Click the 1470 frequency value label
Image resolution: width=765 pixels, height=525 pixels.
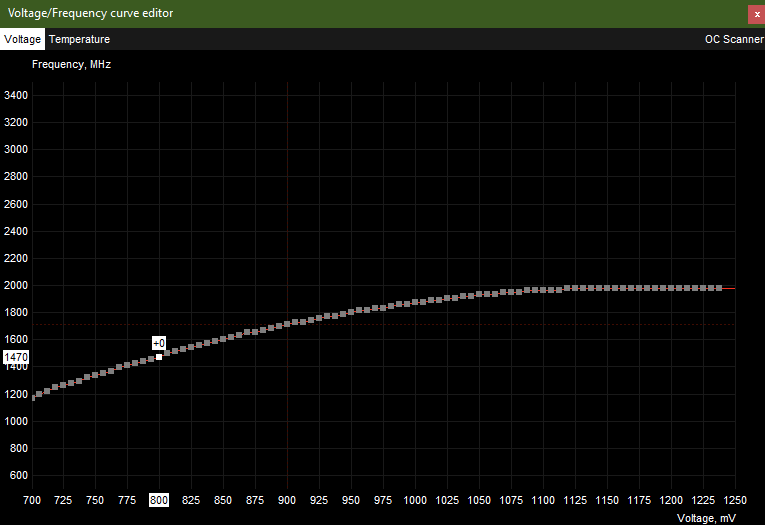pos(16,357)
